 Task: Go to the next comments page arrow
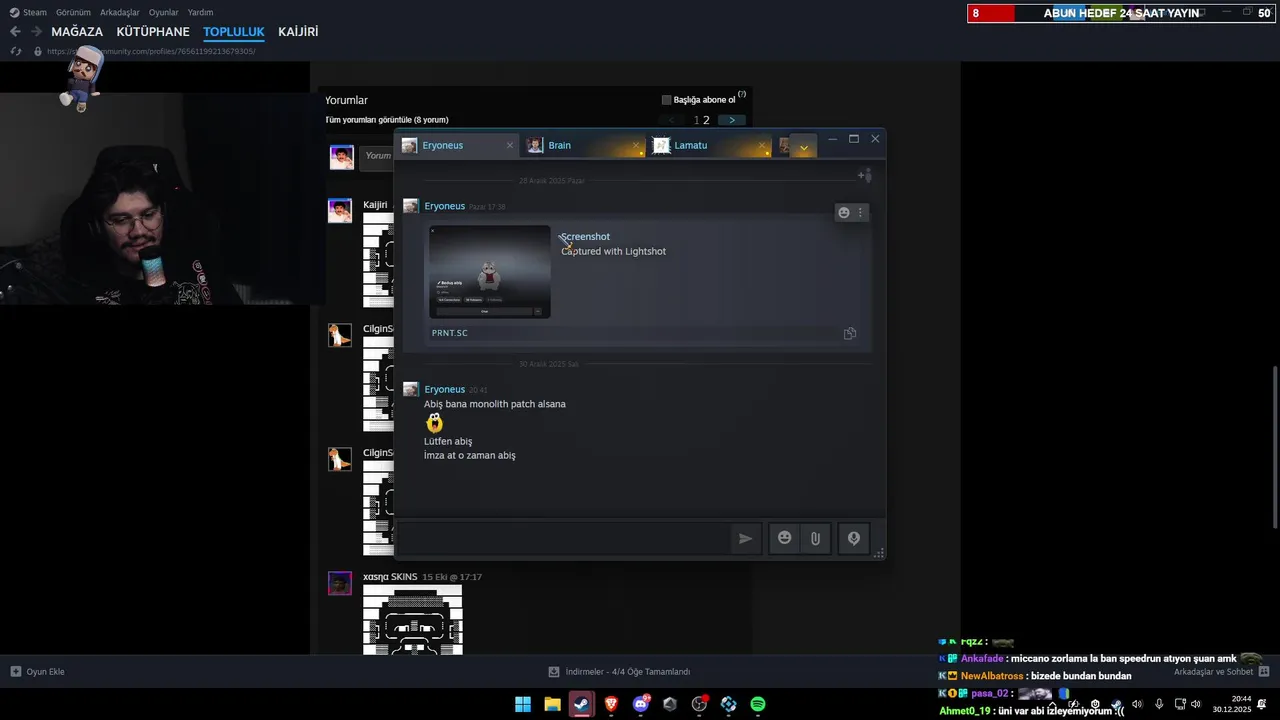pos(732,120)
